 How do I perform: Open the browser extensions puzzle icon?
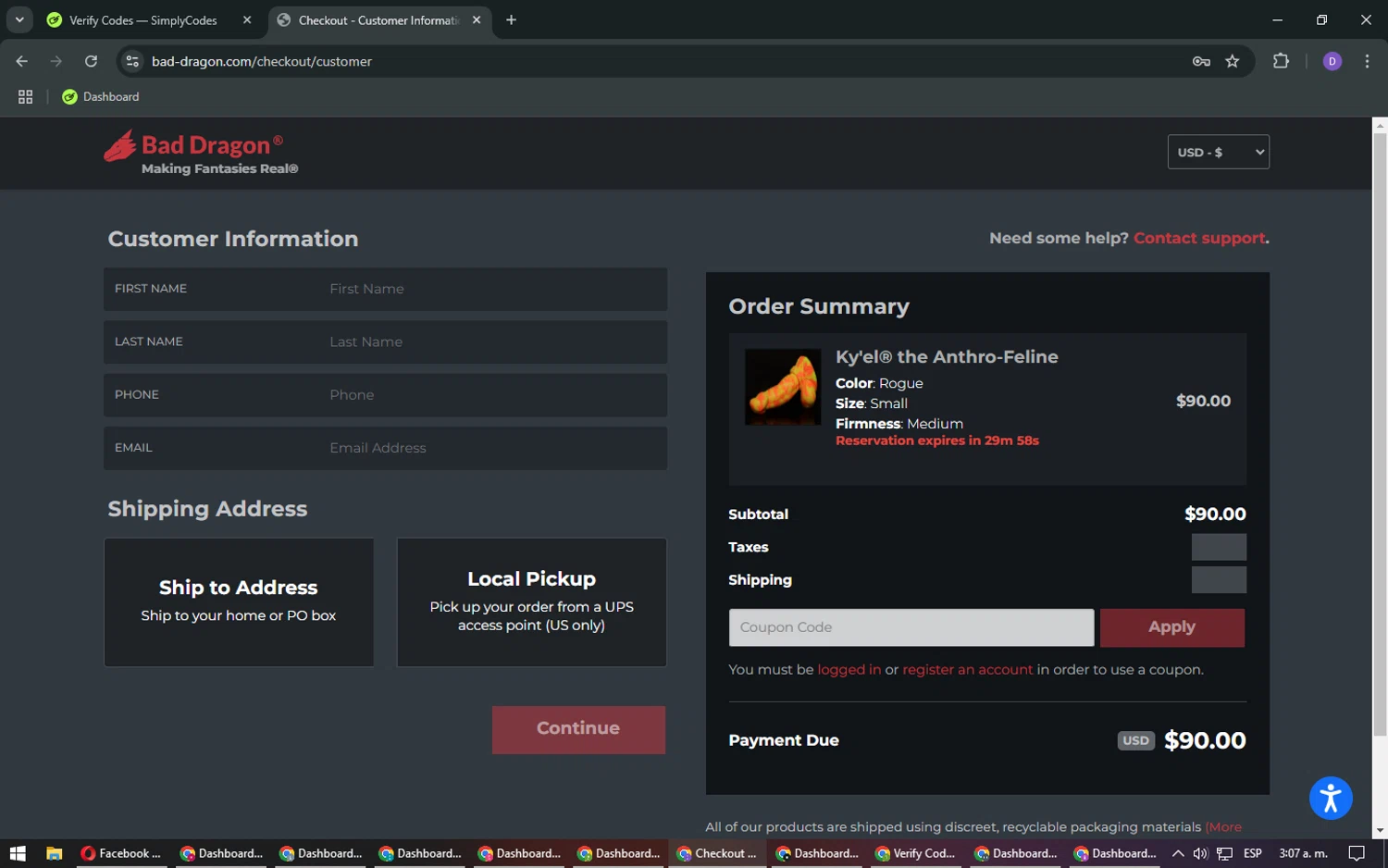pyautogui.click(x=1281, y=61)
